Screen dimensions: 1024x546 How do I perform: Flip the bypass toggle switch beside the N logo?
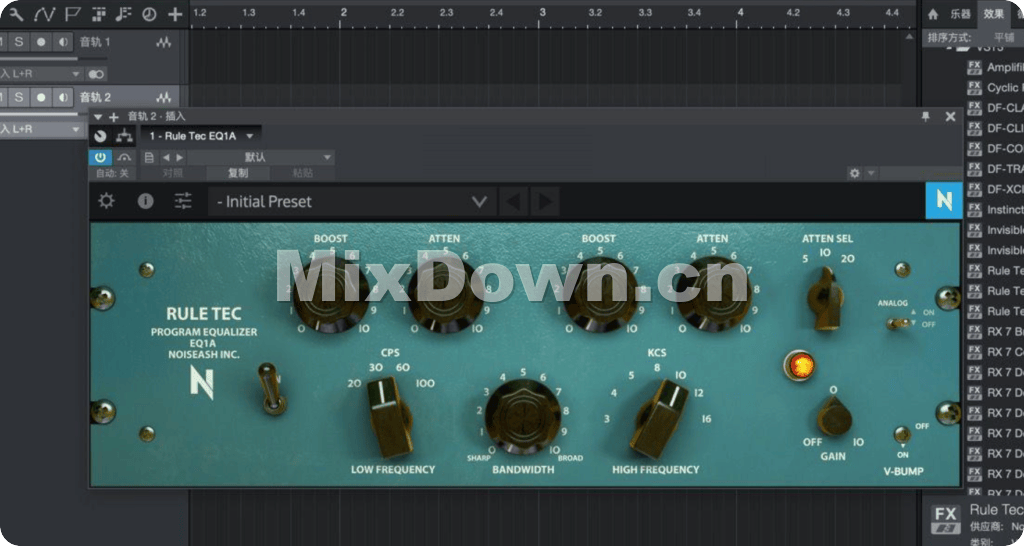pyautogui.click(x=272, y=389)
